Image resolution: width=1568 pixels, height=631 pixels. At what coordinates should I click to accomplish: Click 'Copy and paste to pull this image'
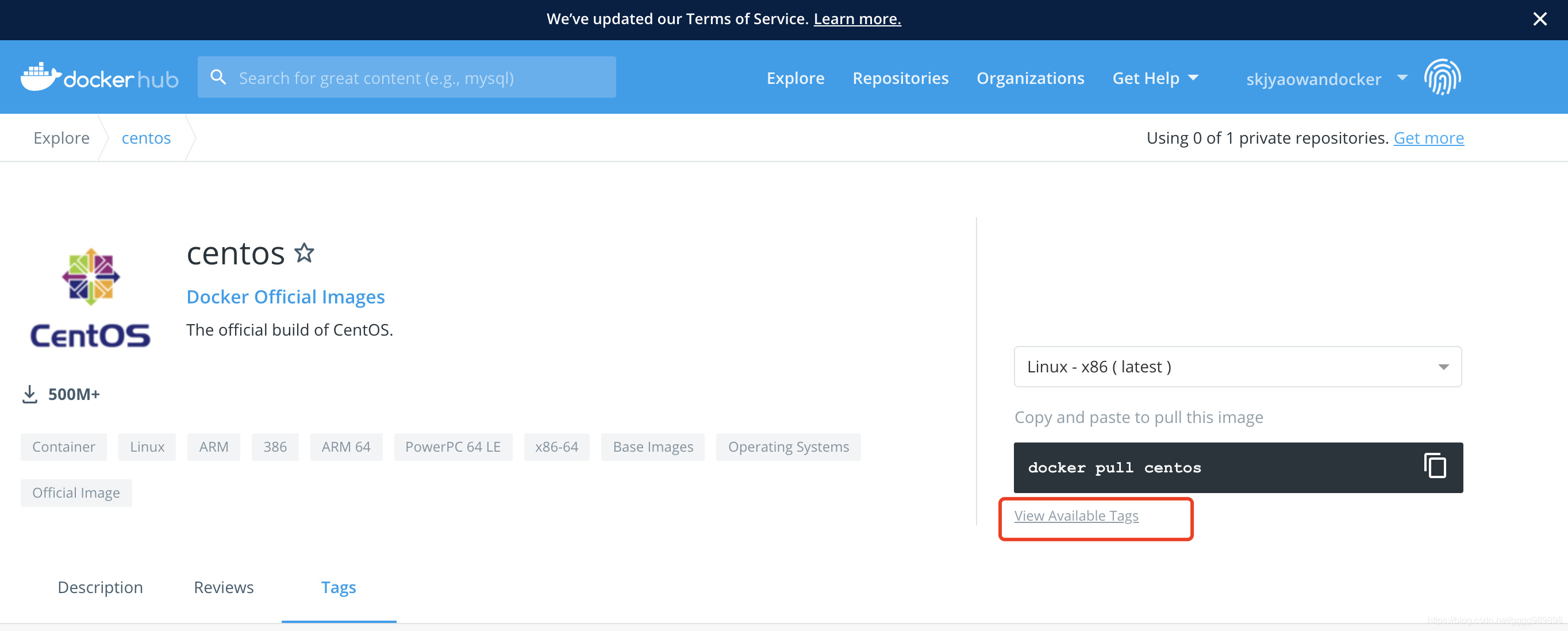tap(1138, 417)
